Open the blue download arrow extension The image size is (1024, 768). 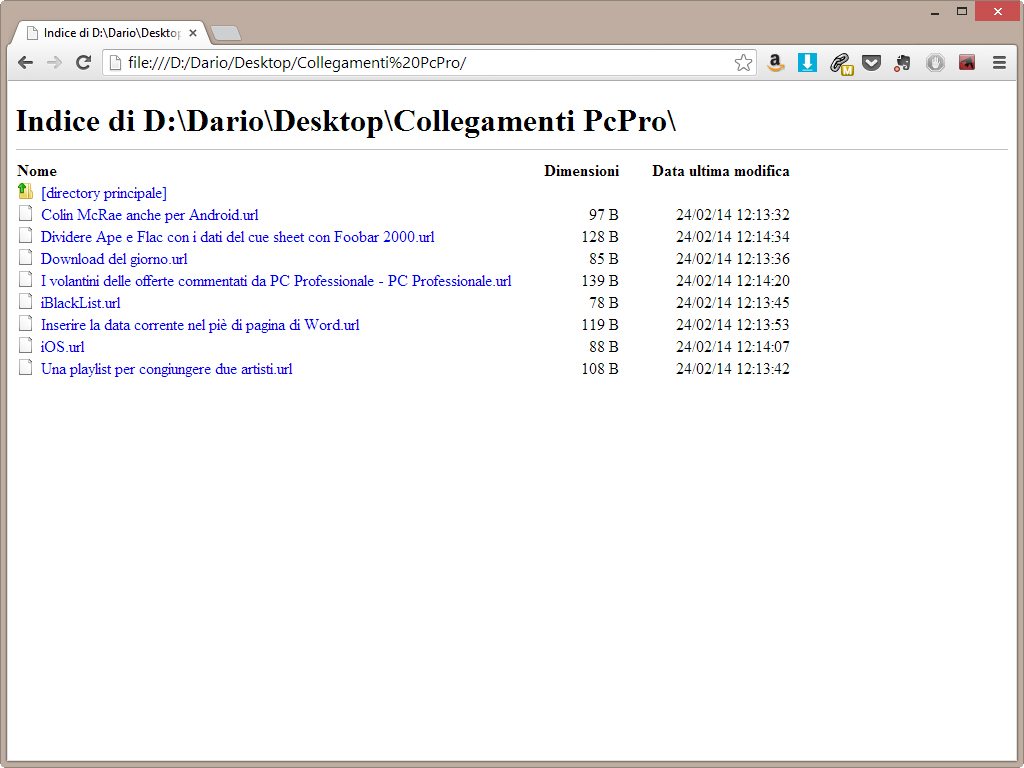[x=807, y=63]
